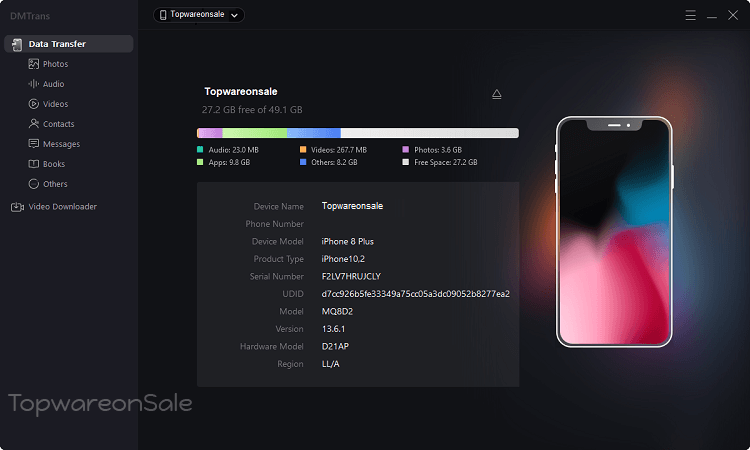The width and height of the screenshot is (750, 450).
Task: Click the Photos purple legend swatch
Action: [x=406, y=150]
